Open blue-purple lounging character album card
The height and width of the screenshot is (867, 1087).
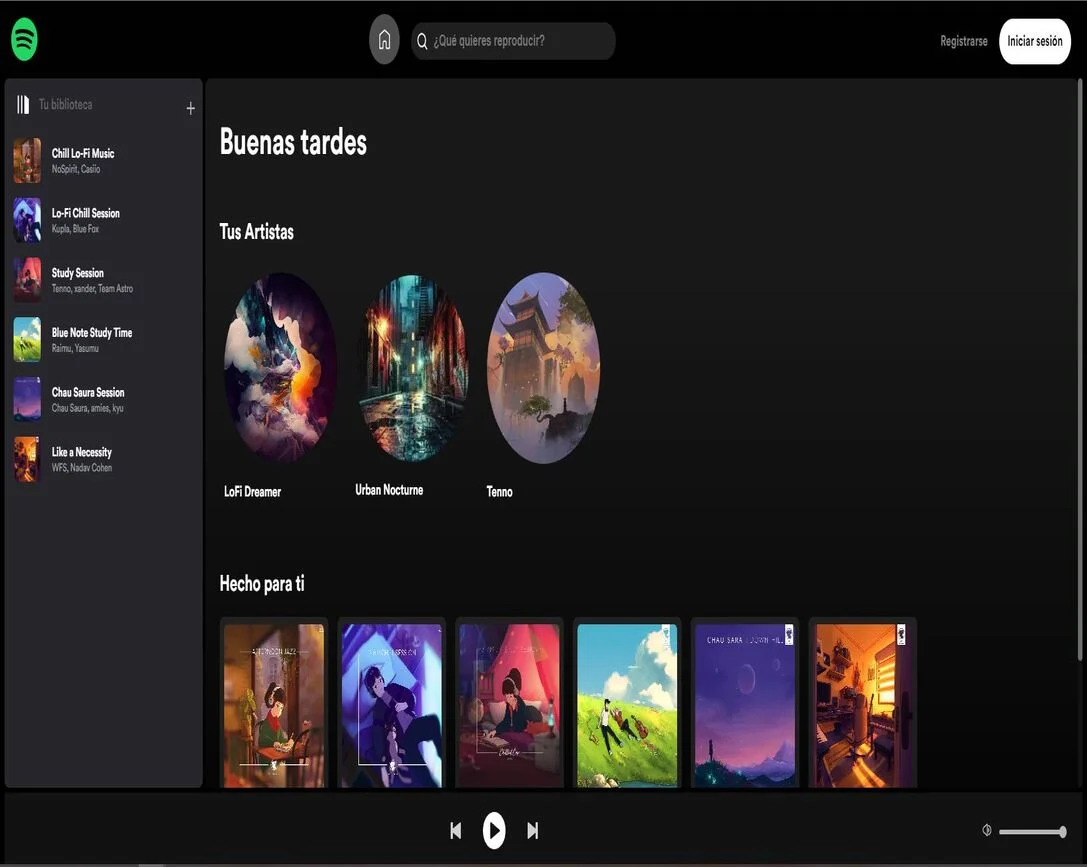(x=392, y=704)
